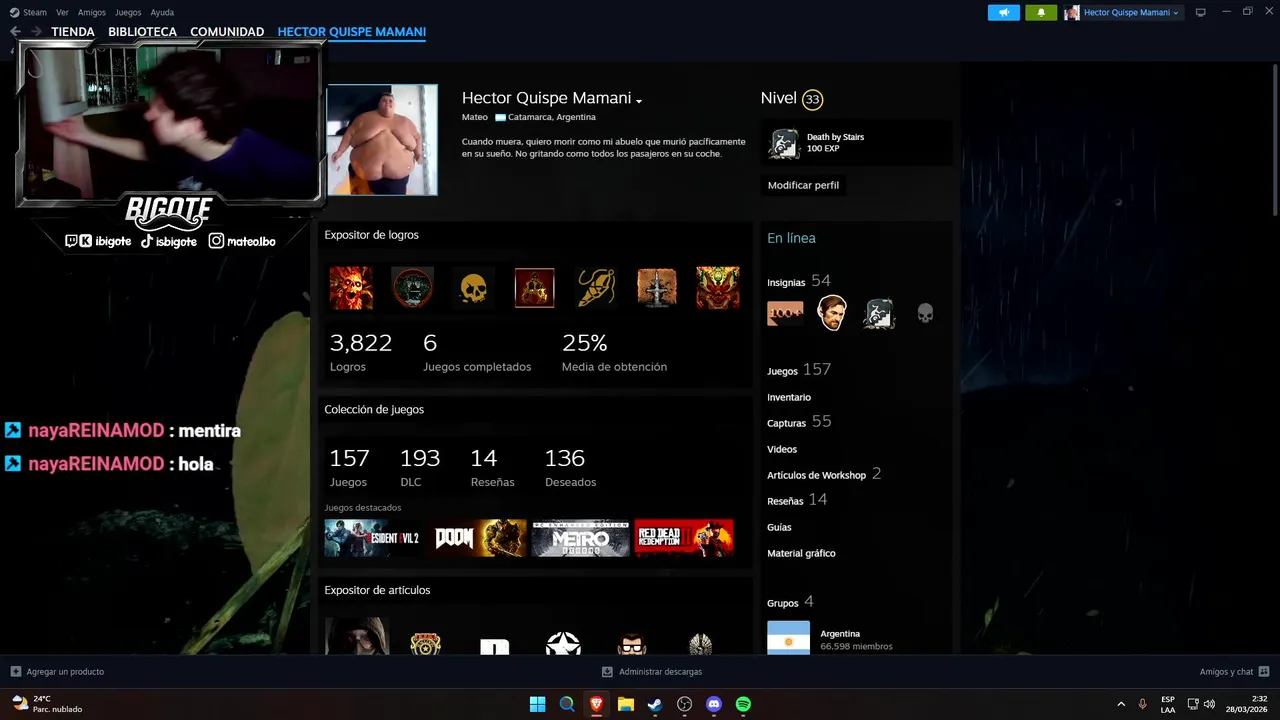Select the red pentagram achievement icon

(x=534, y=288)
